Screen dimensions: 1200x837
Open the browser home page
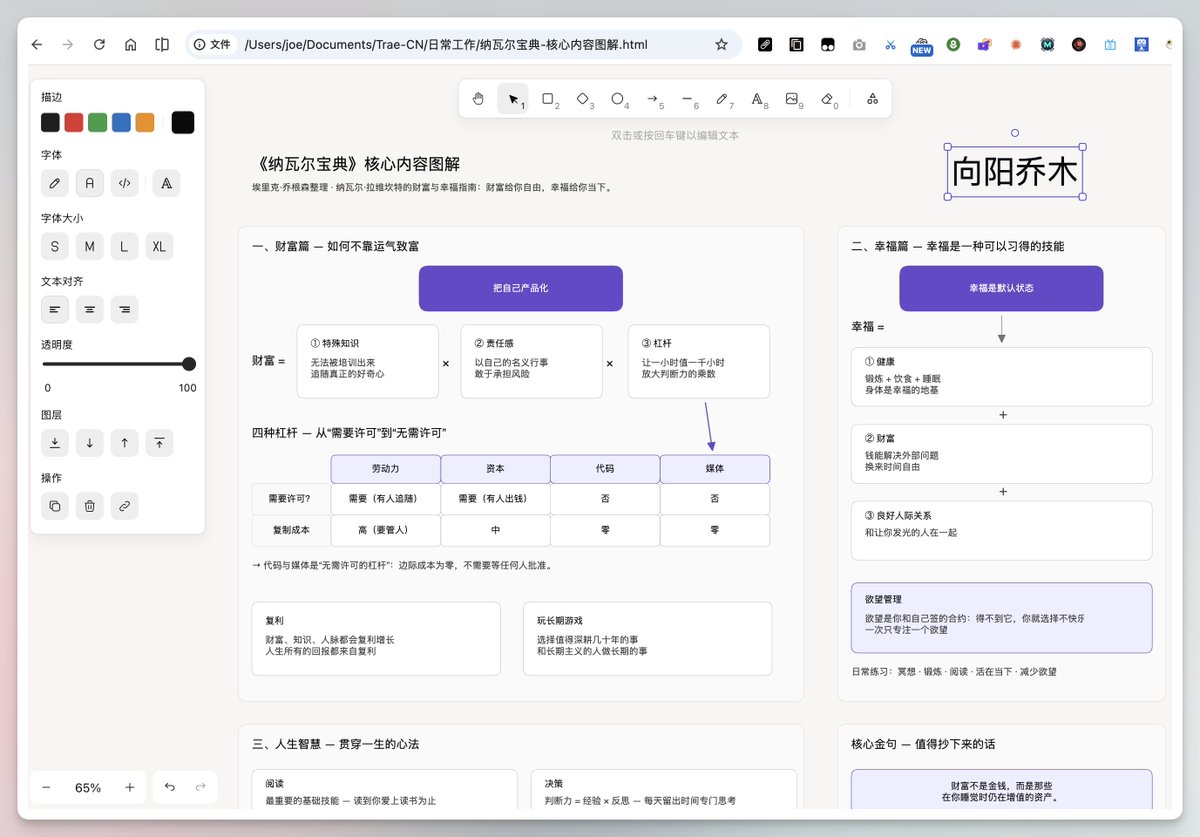tap(130, 45)
